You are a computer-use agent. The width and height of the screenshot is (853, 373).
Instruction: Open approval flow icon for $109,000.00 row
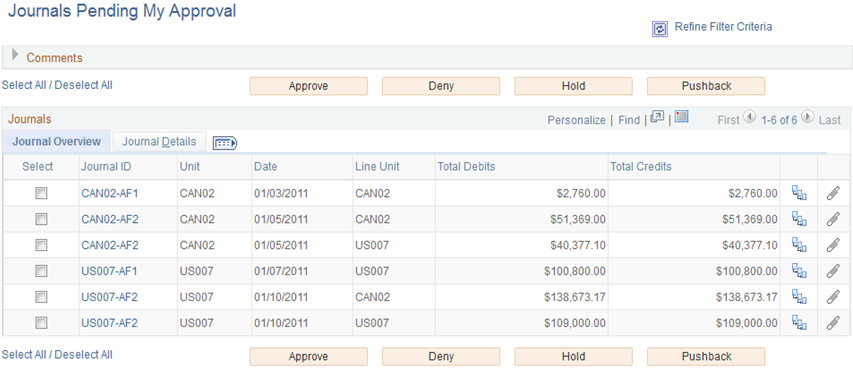(799, 323)
